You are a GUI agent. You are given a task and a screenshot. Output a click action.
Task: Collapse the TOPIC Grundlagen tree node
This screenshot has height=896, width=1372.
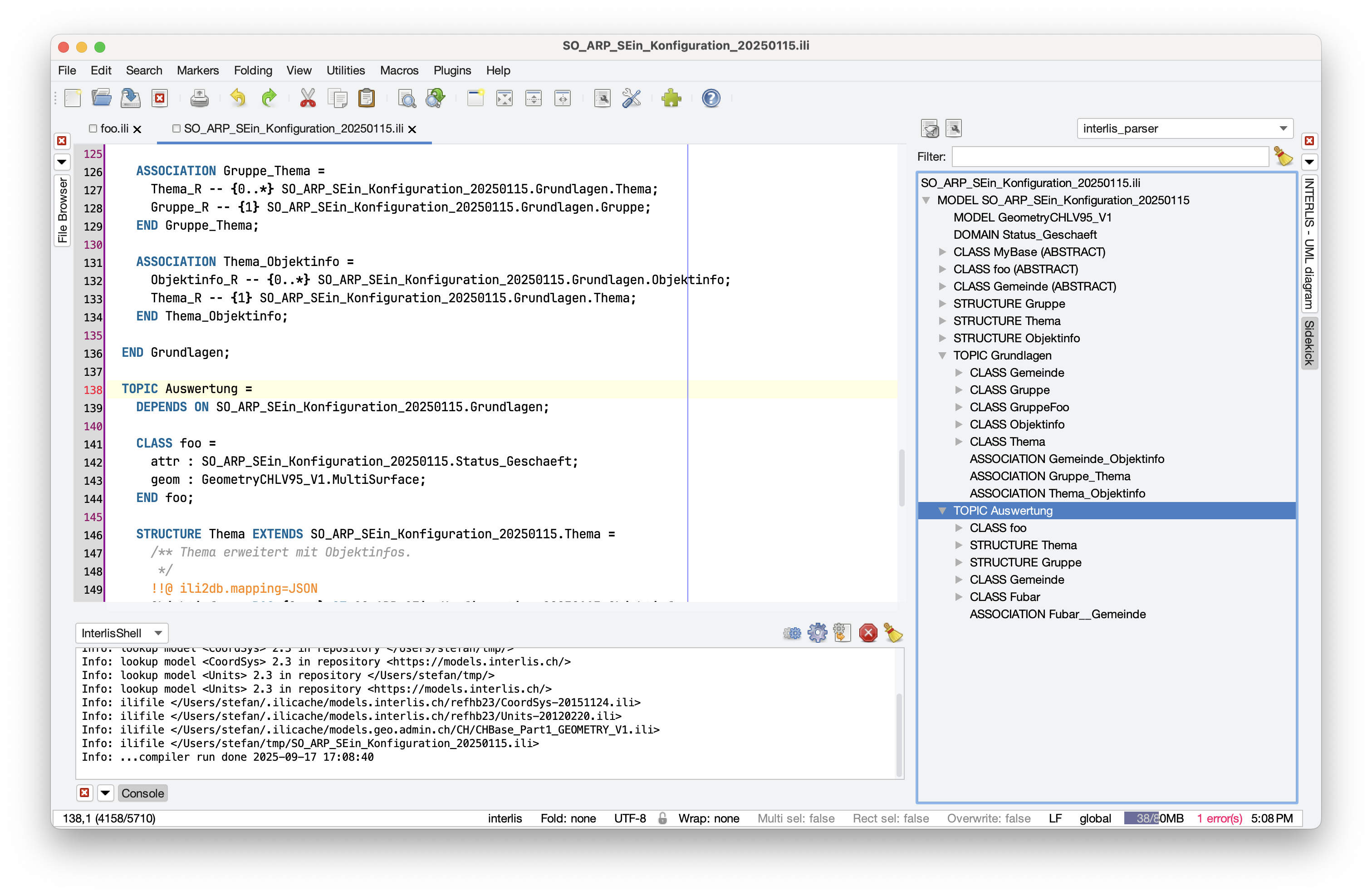pos(942,356)
